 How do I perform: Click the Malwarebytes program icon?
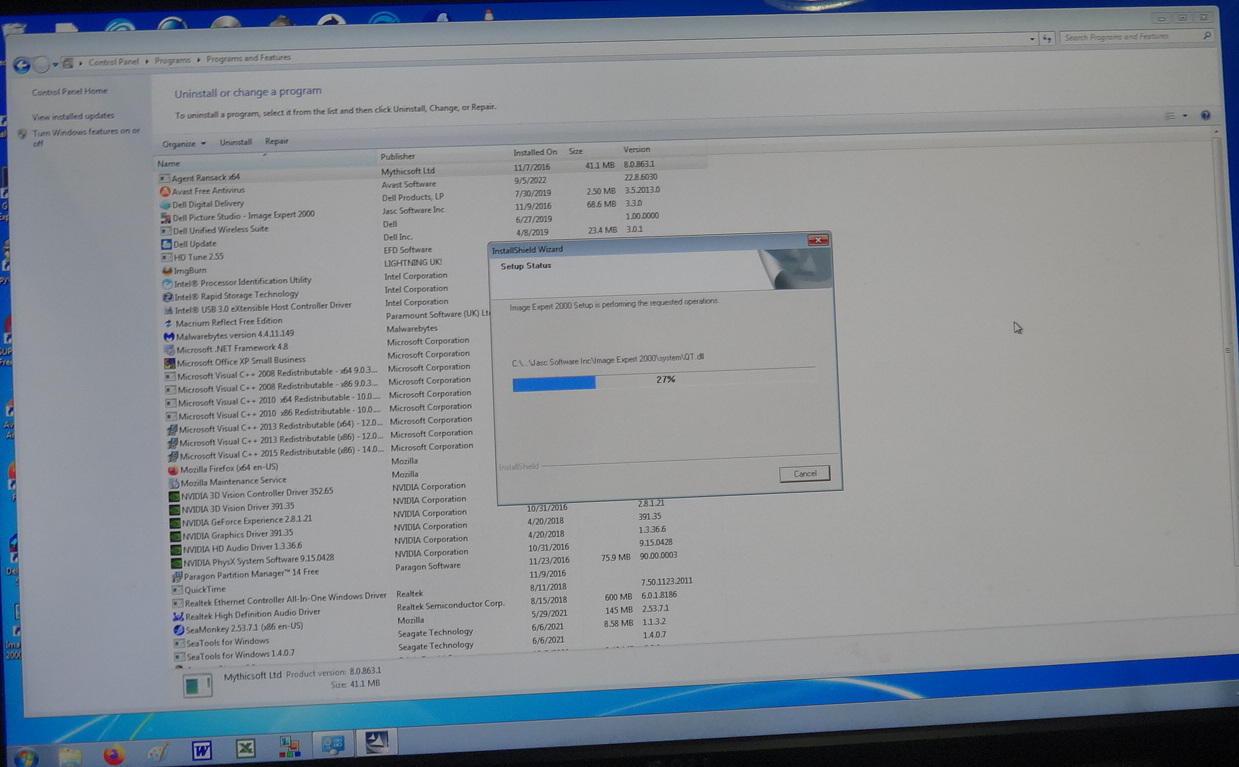coord(169,336)
